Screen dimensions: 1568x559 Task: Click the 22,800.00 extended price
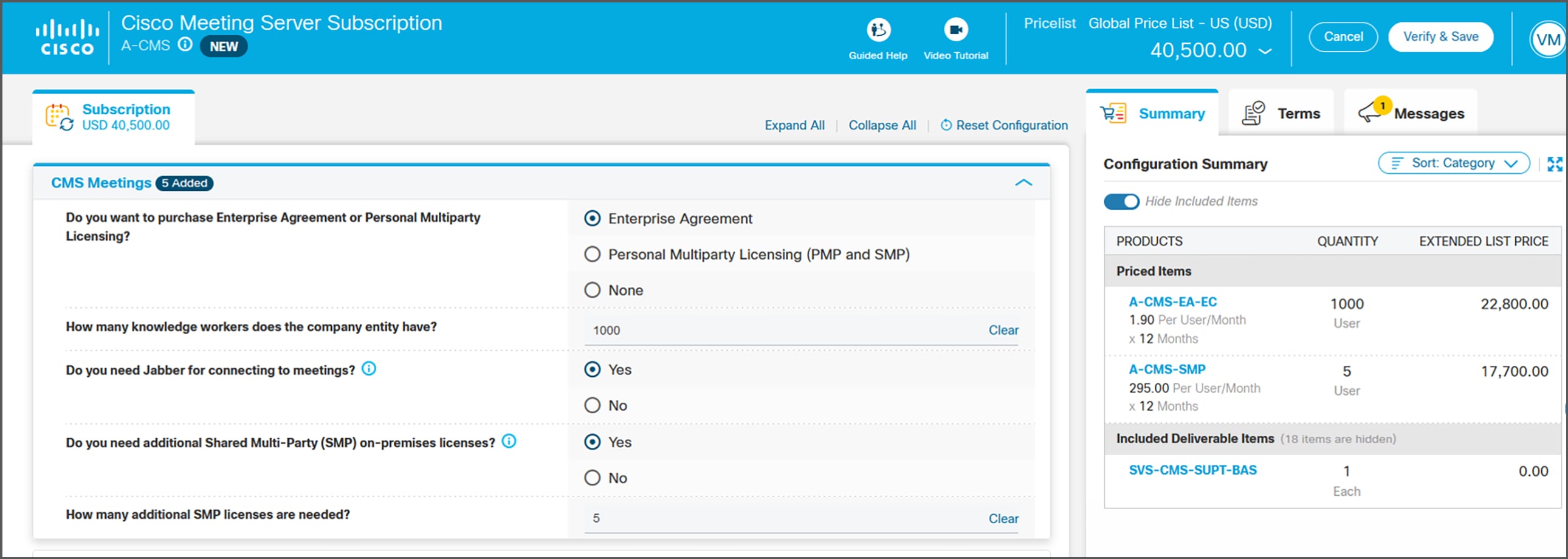coord(1514,304)
